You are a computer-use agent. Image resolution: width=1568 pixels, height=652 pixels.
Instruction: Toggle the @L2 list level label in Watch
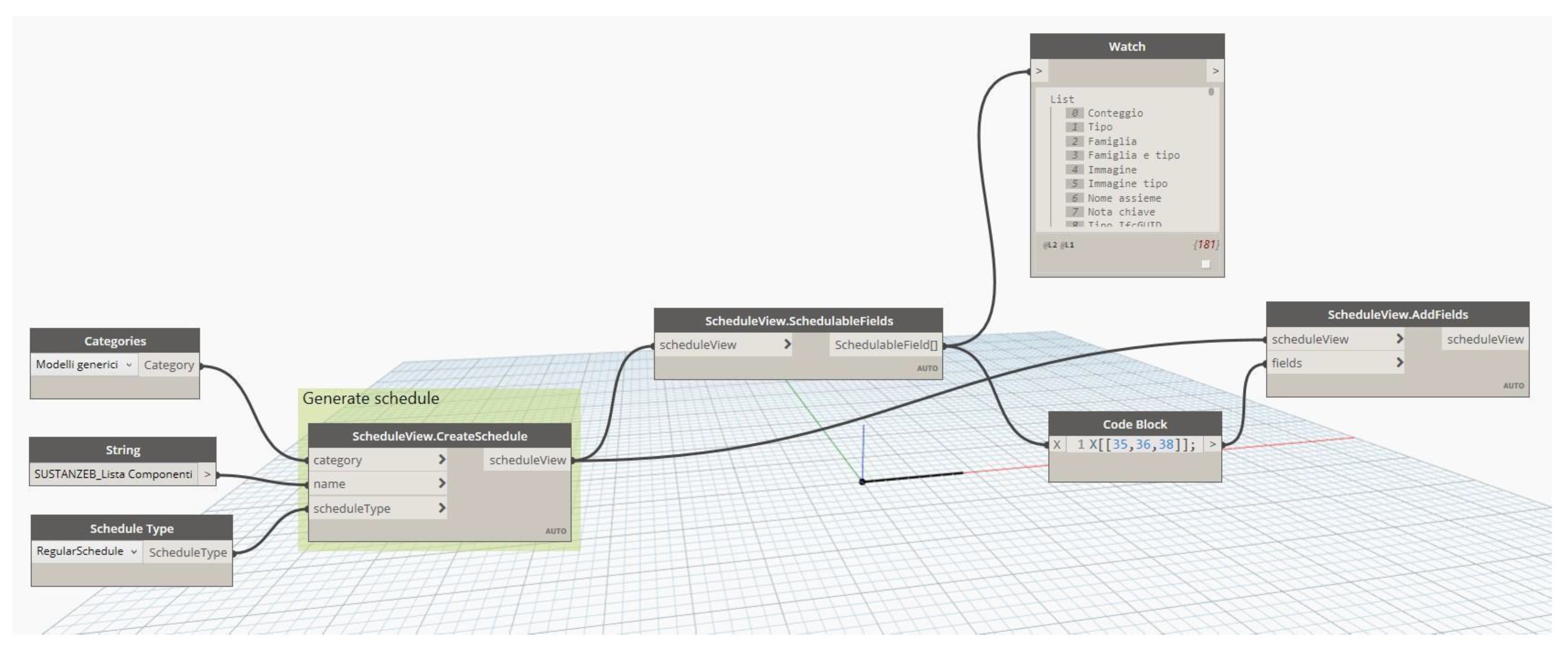click(x=1050, y=245)
